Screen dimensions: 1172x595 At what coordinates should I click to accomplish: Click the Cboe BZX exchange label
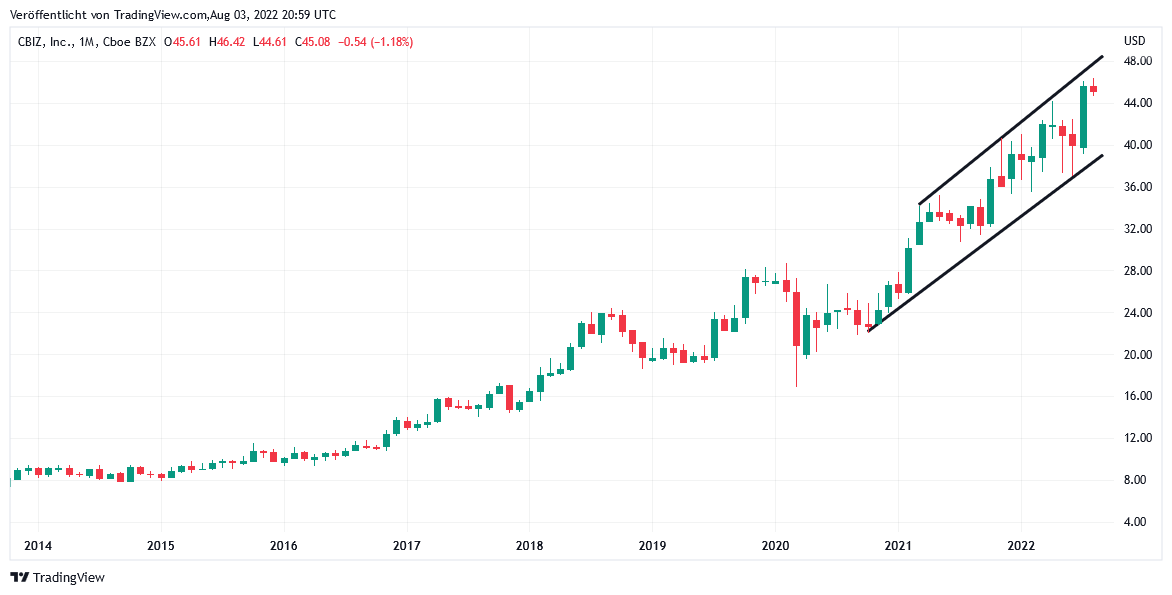point(134,42)
